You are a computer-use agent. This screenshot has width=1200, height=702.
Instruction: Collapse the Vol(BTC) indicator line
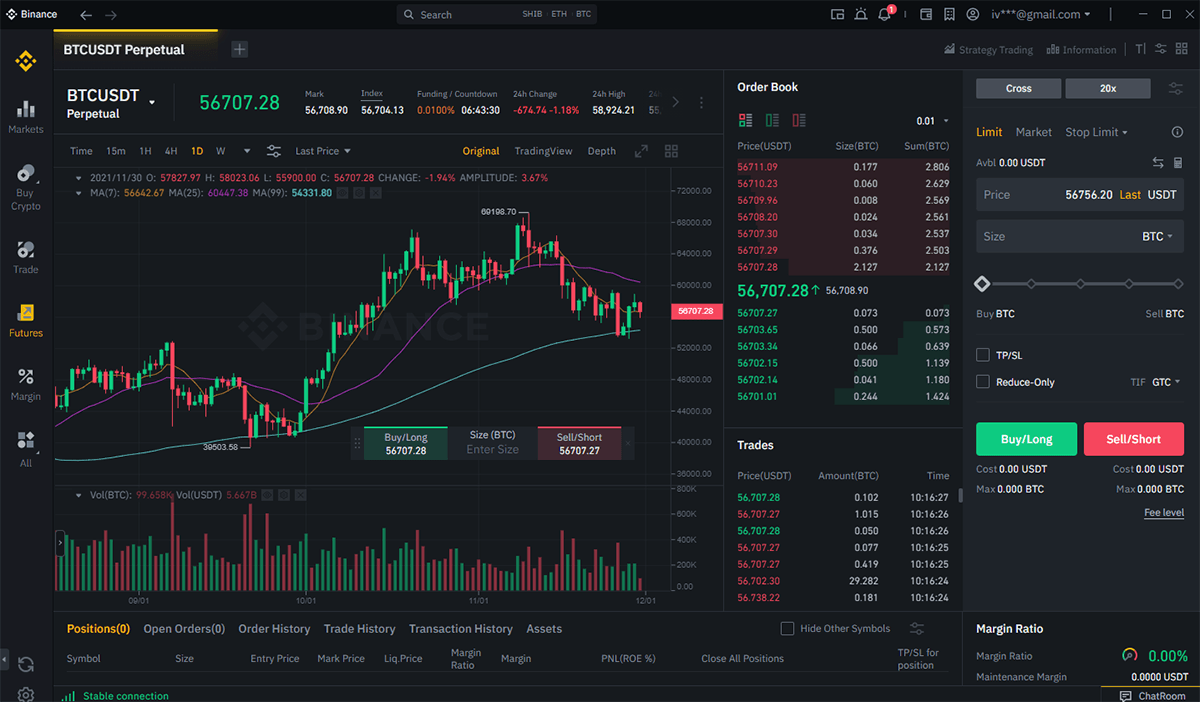tap(80, 494)
